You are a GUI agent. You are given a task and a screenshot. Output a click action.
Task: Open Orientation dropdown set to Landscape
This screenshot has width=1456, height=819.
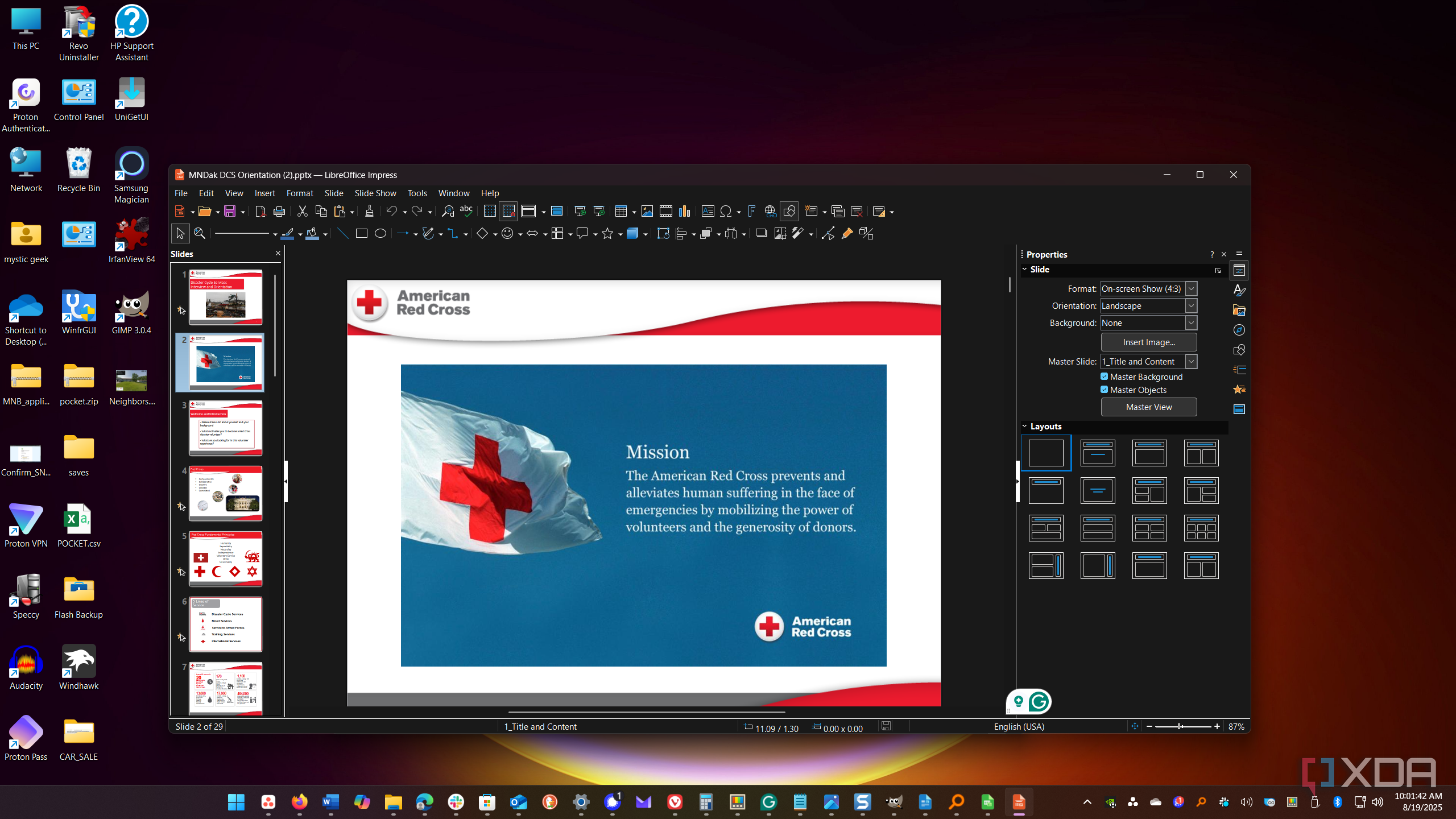pos(1149,306)
